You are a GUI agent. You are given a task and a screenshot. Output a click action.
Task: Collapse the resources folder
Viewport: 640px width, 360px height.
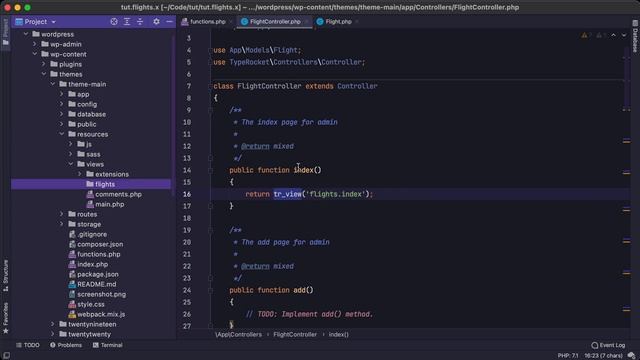(62, 134)
